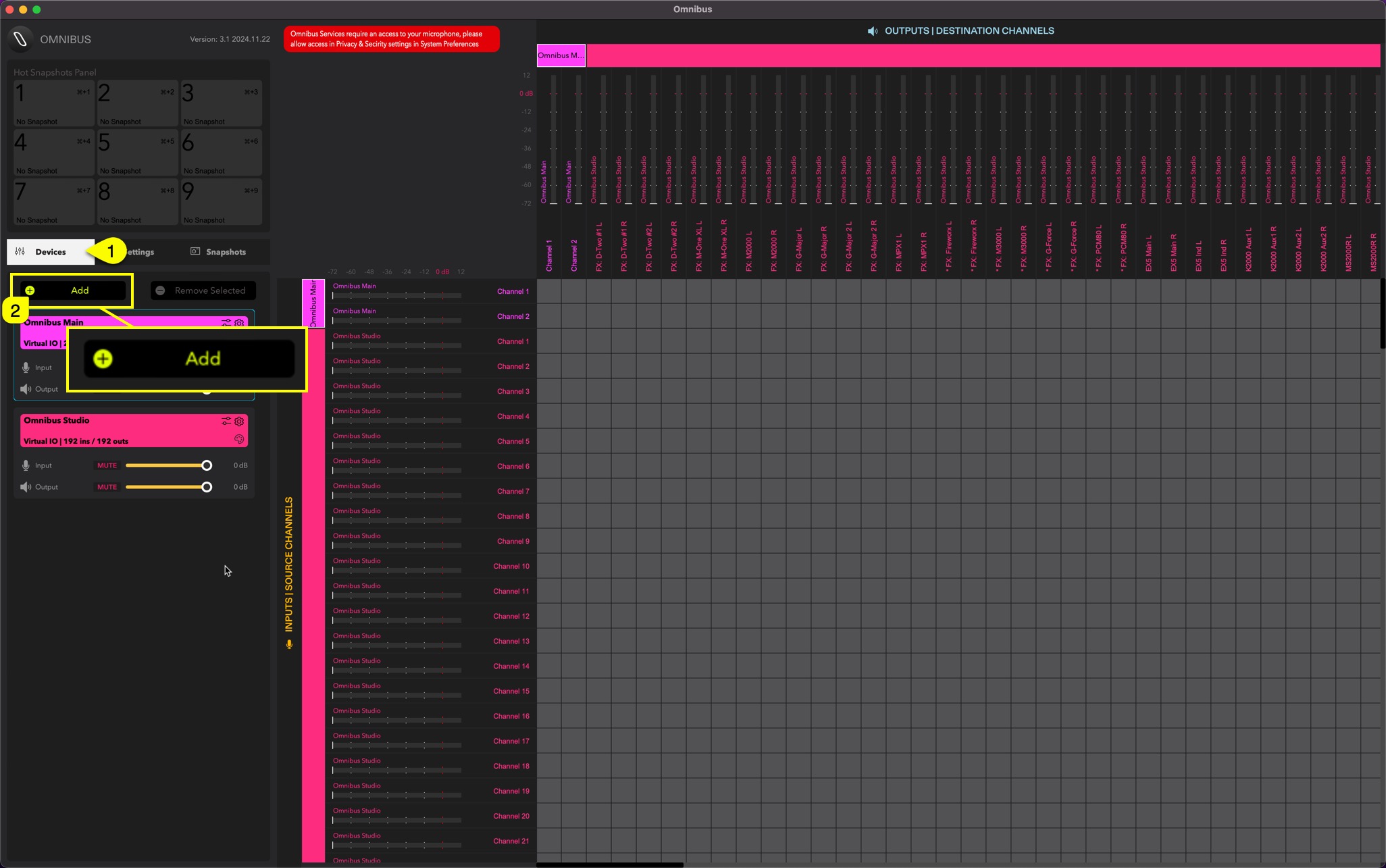Click Omnibus Studio mixer sliders icon
Image resolution: width=1386 pixels, height=868 pixels.
226,421
